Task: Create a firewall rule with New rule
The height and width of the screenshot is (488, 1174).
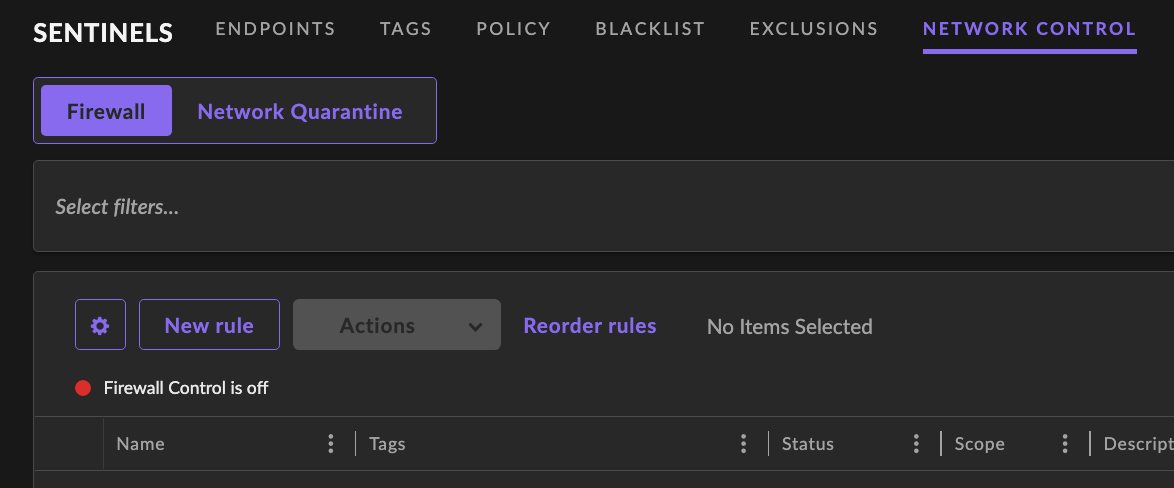Action: coord(209,326)
